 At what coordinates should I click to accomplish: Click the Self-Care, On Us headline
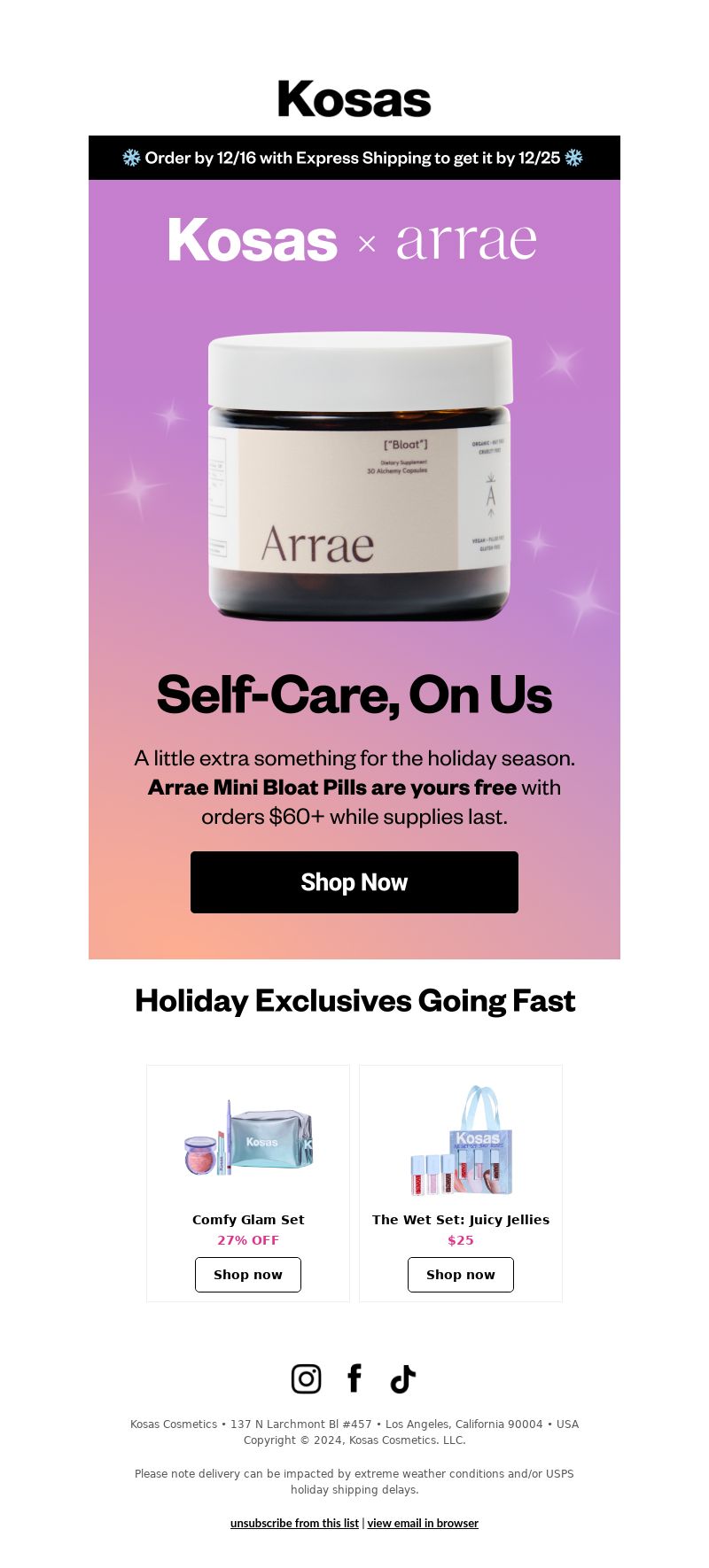354,695
